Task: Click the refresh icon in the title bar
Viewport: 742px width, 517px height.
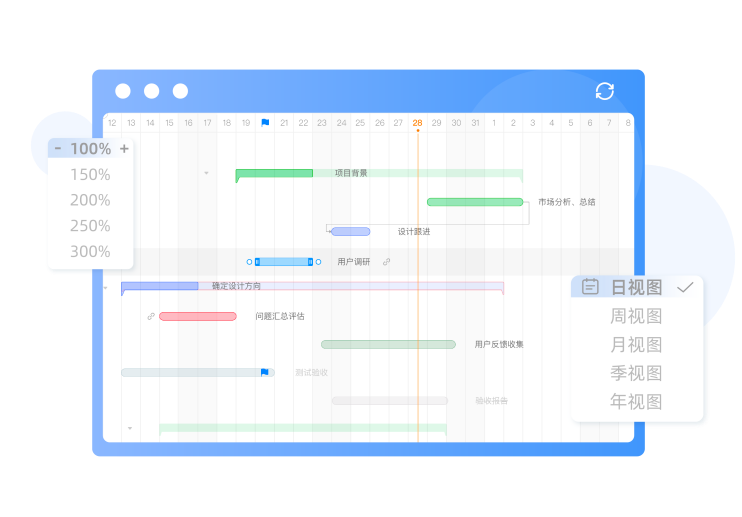Action: click(x=604, y=91)
